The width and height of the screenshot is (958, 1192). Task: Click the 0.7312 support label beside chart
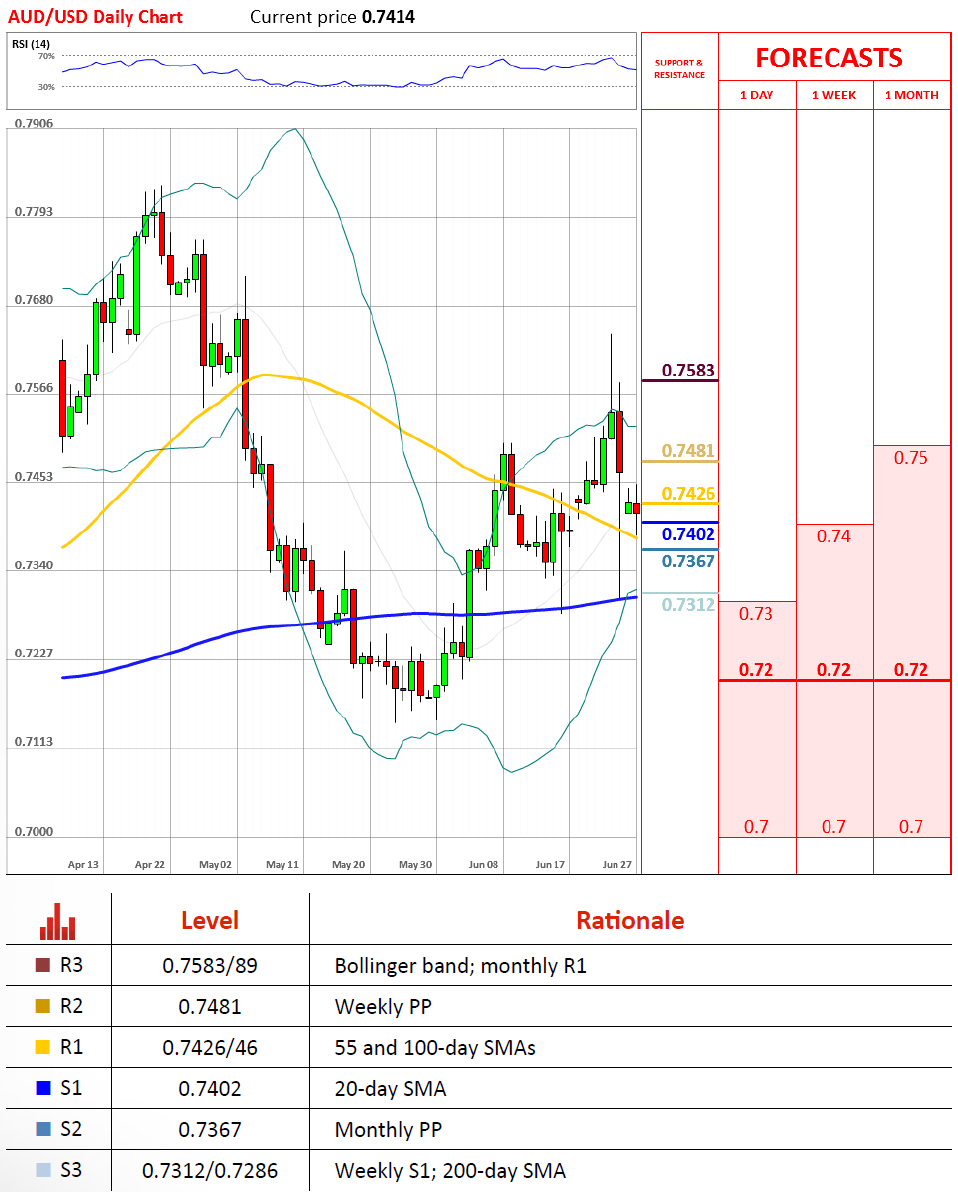pyautogui.click(x=688, y=605)
